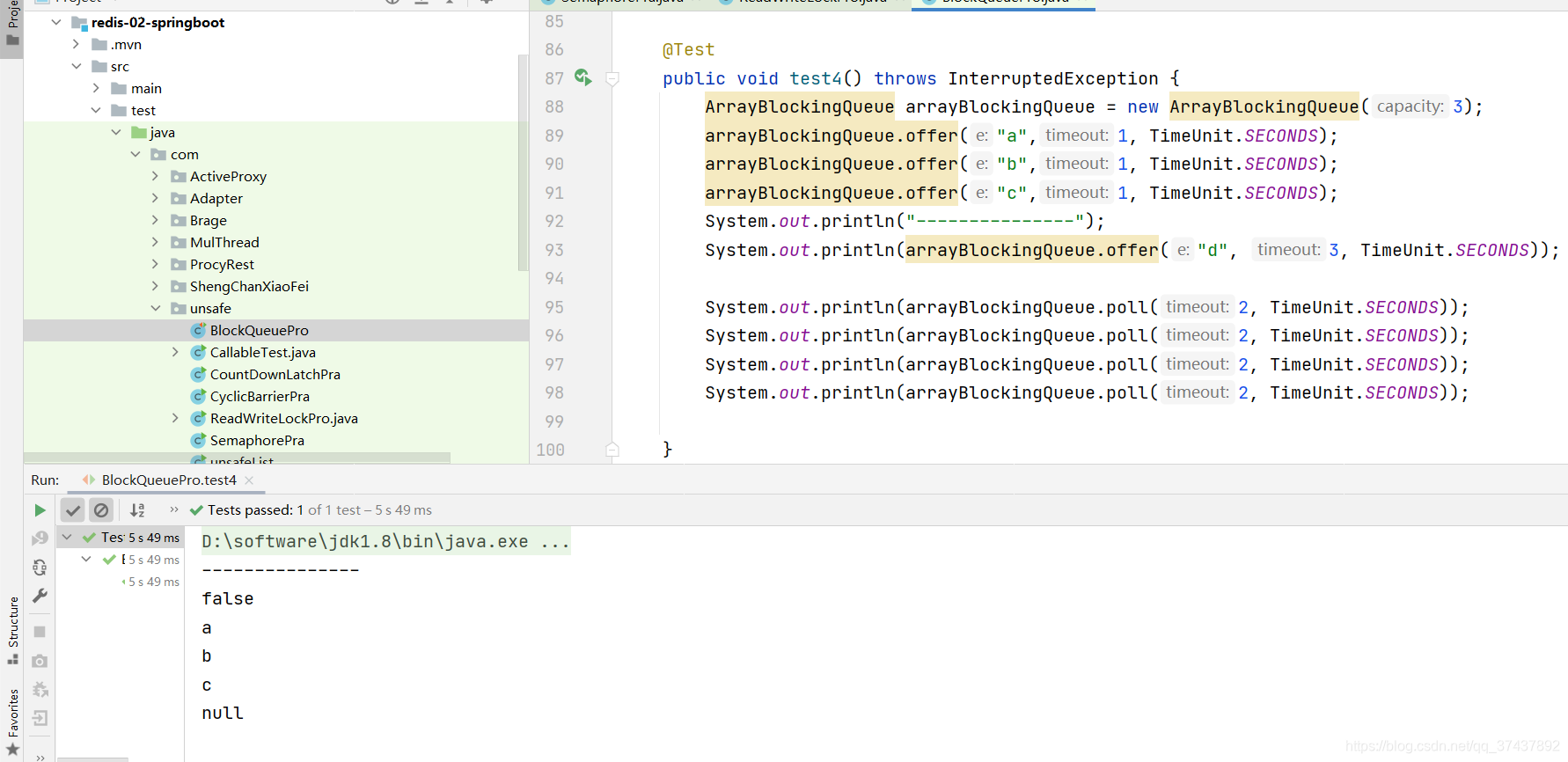Select CountDownLatchPra class
The image size is (1568, 762).
pos(275,374)
